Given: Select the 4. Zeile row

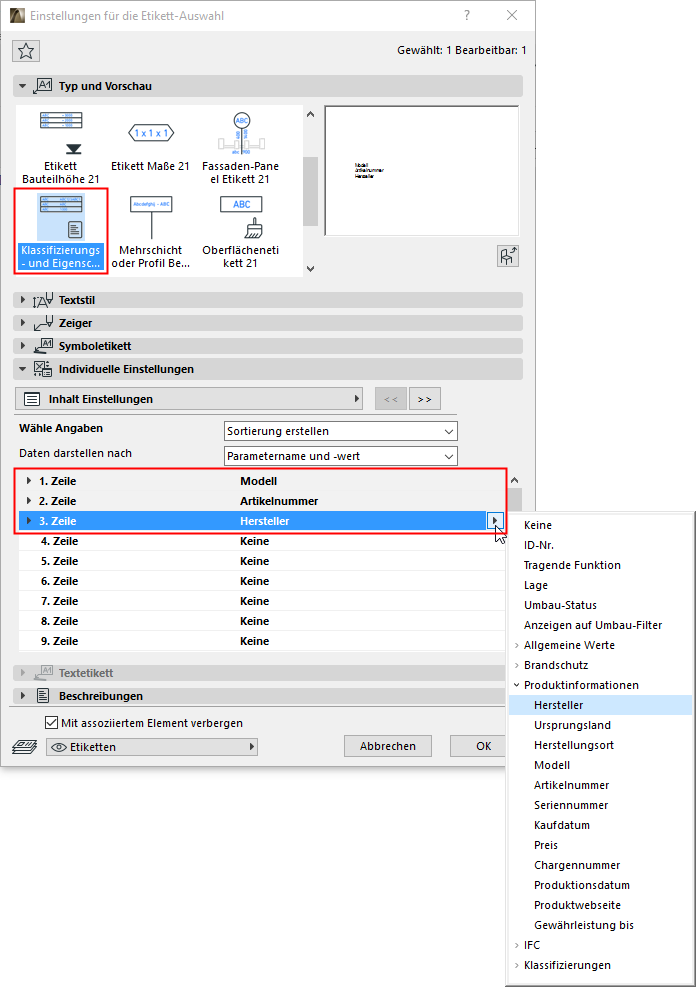Looking at the screenshot, I should click(262, 541).
